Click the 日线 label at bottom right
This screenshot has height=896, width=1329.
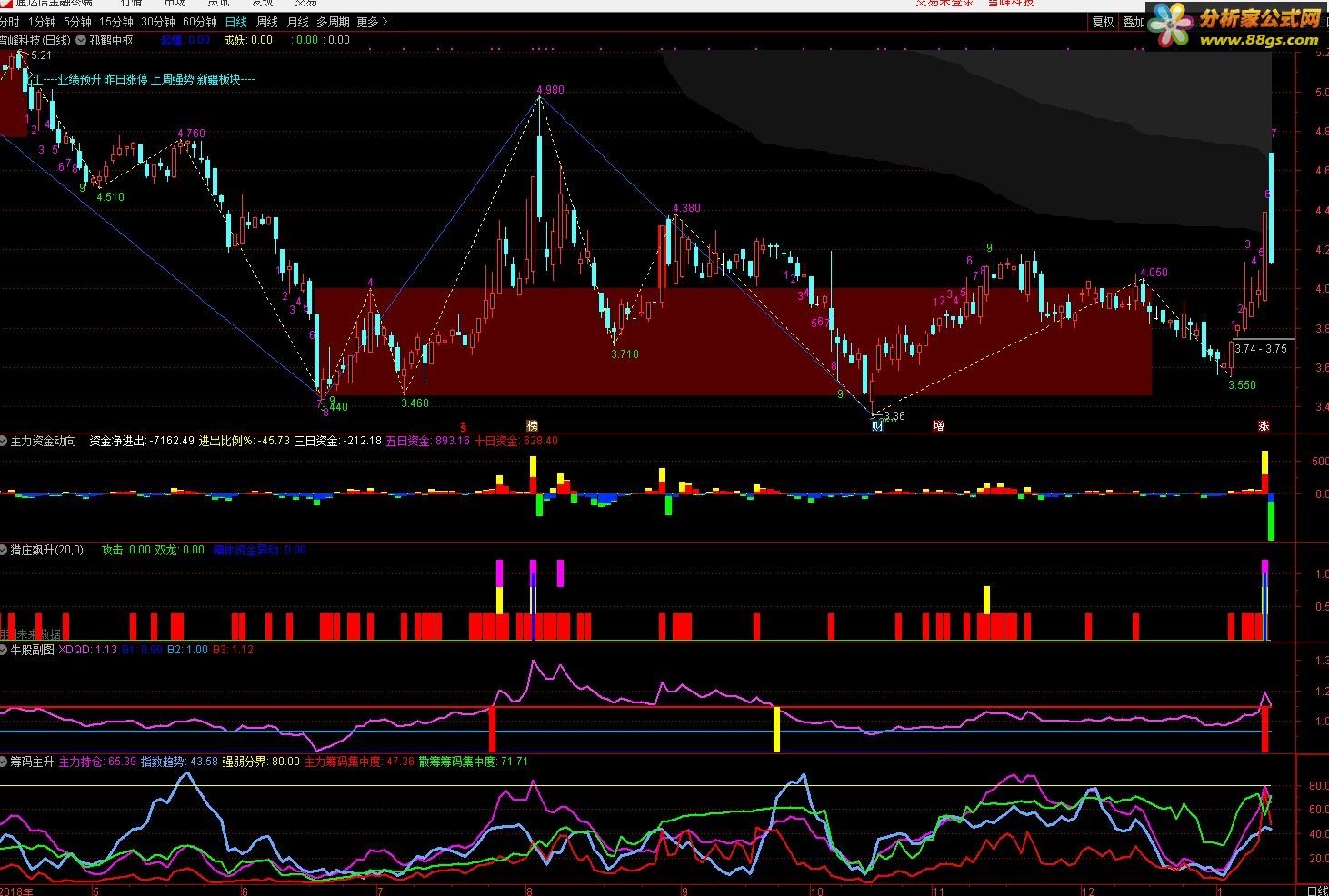(1316, 891)
